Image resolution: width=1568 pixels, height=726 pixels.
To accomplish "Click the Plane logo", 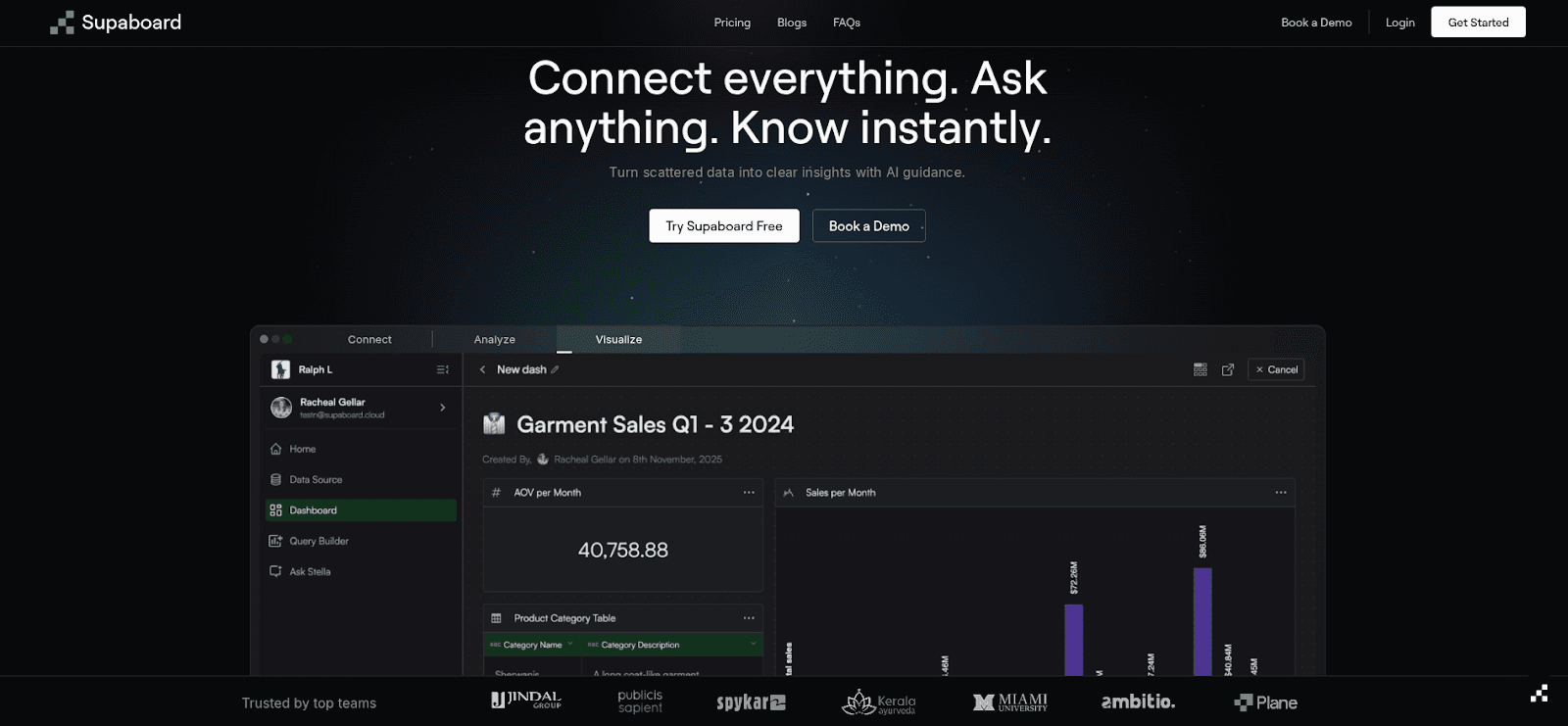I will [1265, 702].
